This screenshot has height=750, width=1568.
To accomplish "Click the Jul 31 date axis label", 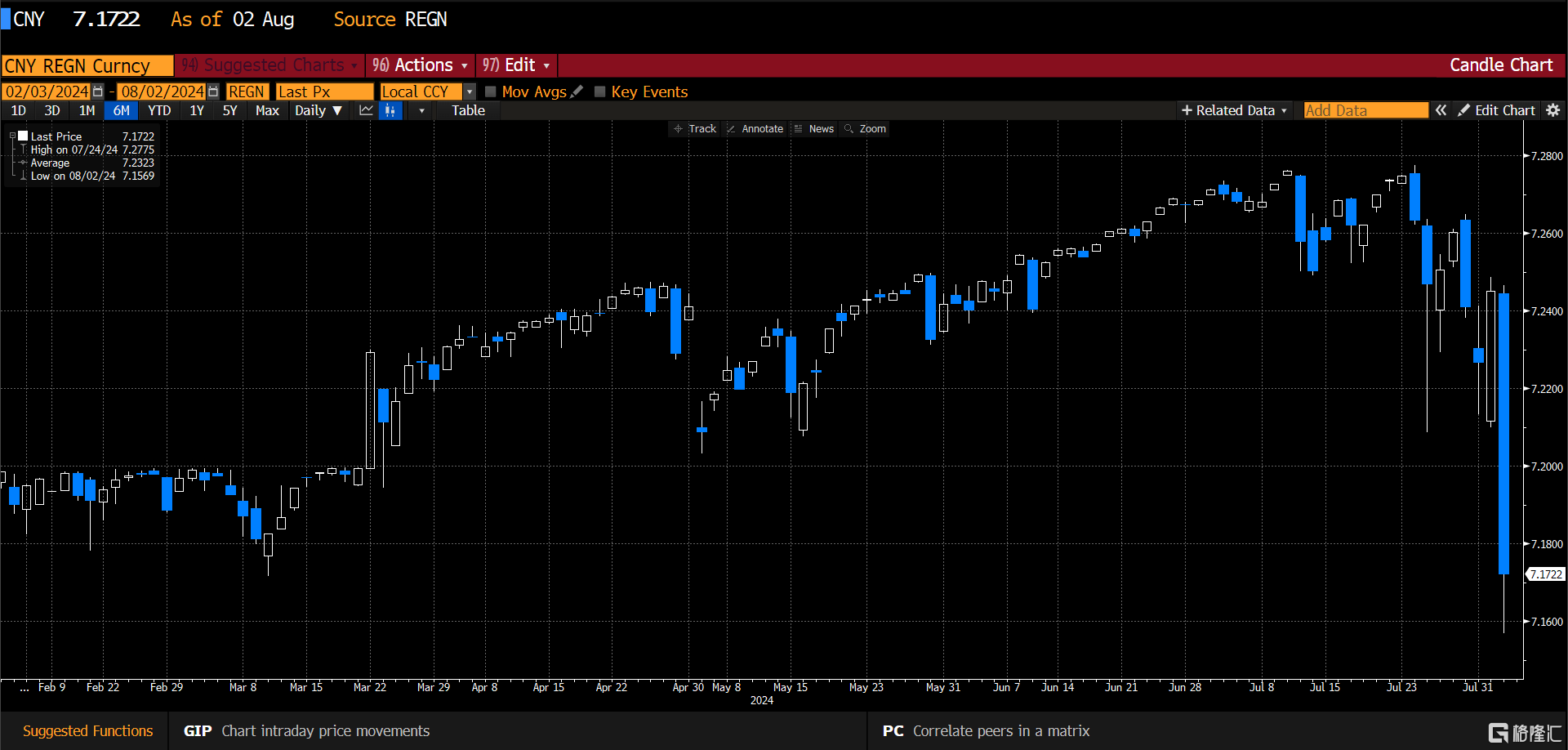I will coord(1477,687).
